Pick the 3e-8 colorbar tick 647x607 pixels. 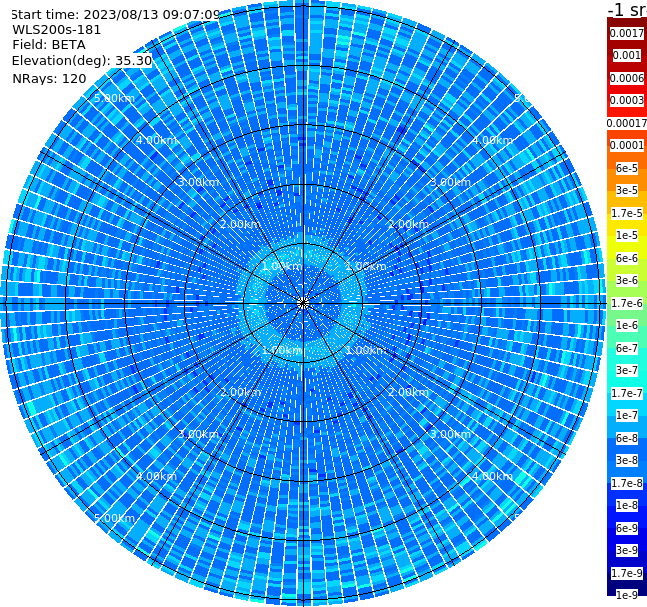627,460
